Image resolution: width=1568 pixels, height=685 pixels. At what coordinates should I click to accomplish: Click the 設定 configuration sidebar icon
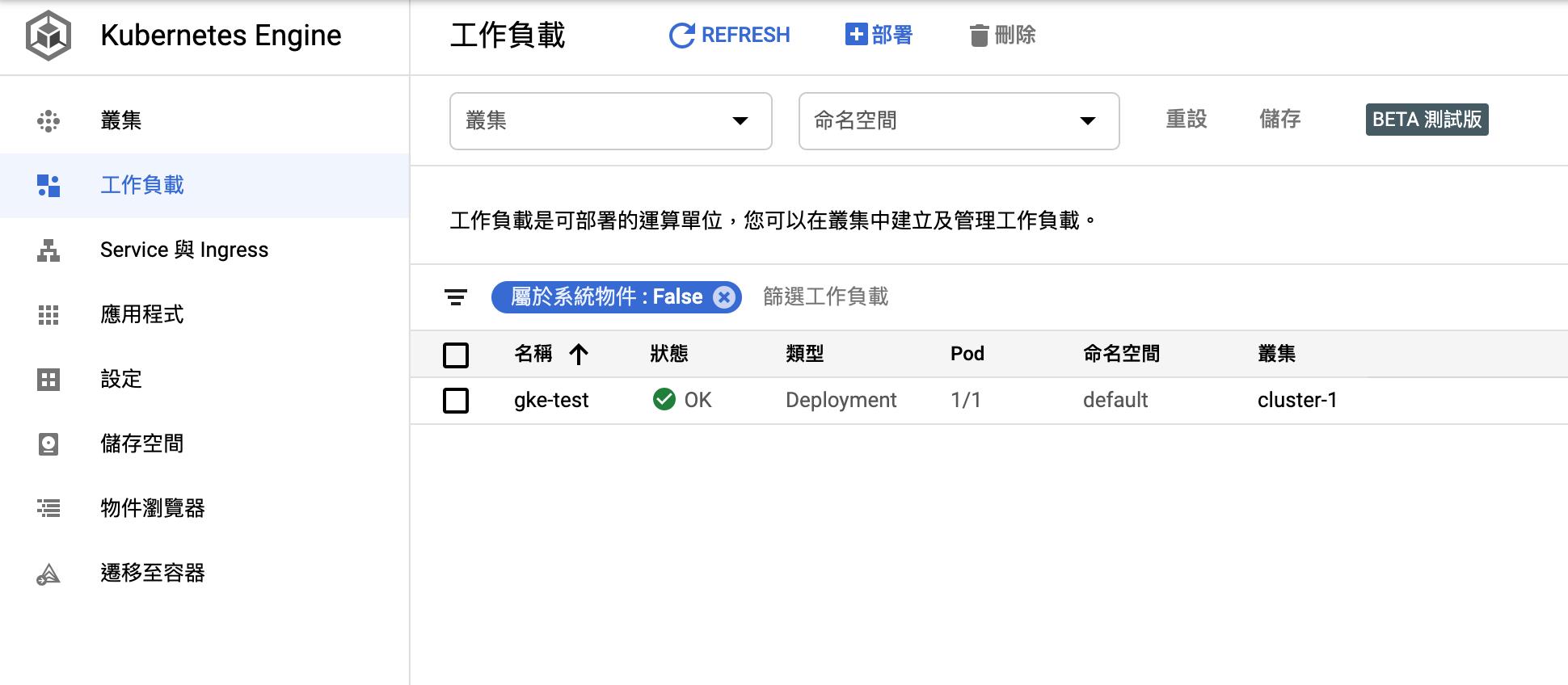(x=48, y=380)
